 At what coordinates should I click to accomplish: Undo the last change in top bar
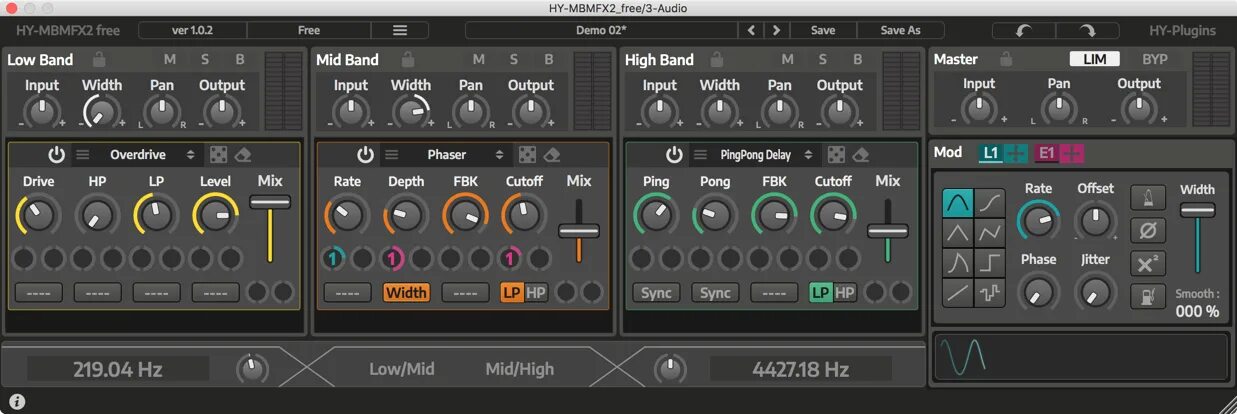(1023, 30)
